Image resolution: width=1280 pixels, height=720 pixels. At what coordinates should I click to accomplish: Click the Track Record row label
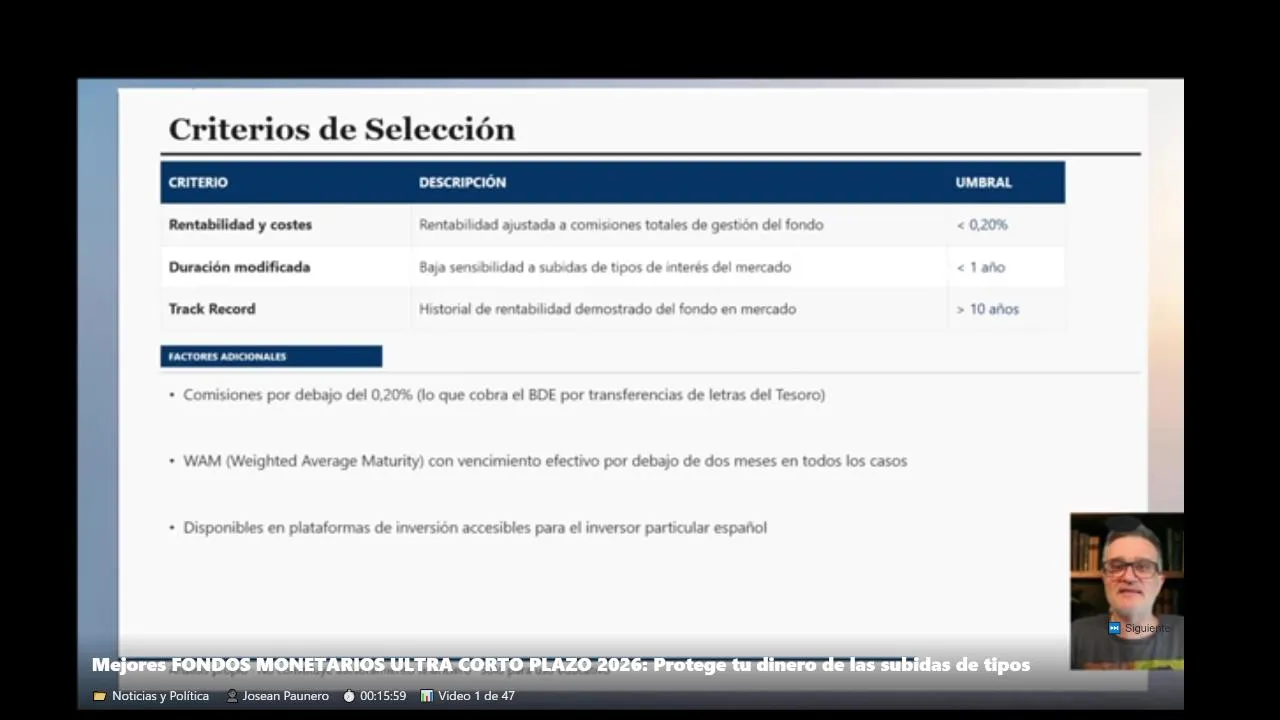[x=212, y=309]
